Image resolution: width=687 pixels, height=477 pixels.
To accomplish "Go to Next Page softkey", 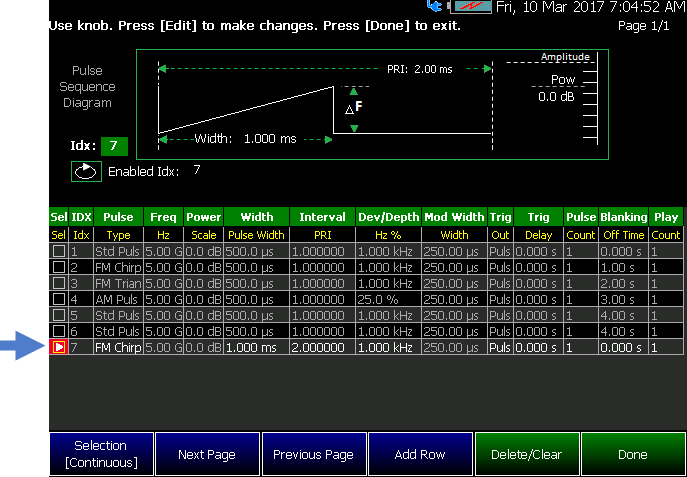I will (208, 455).
